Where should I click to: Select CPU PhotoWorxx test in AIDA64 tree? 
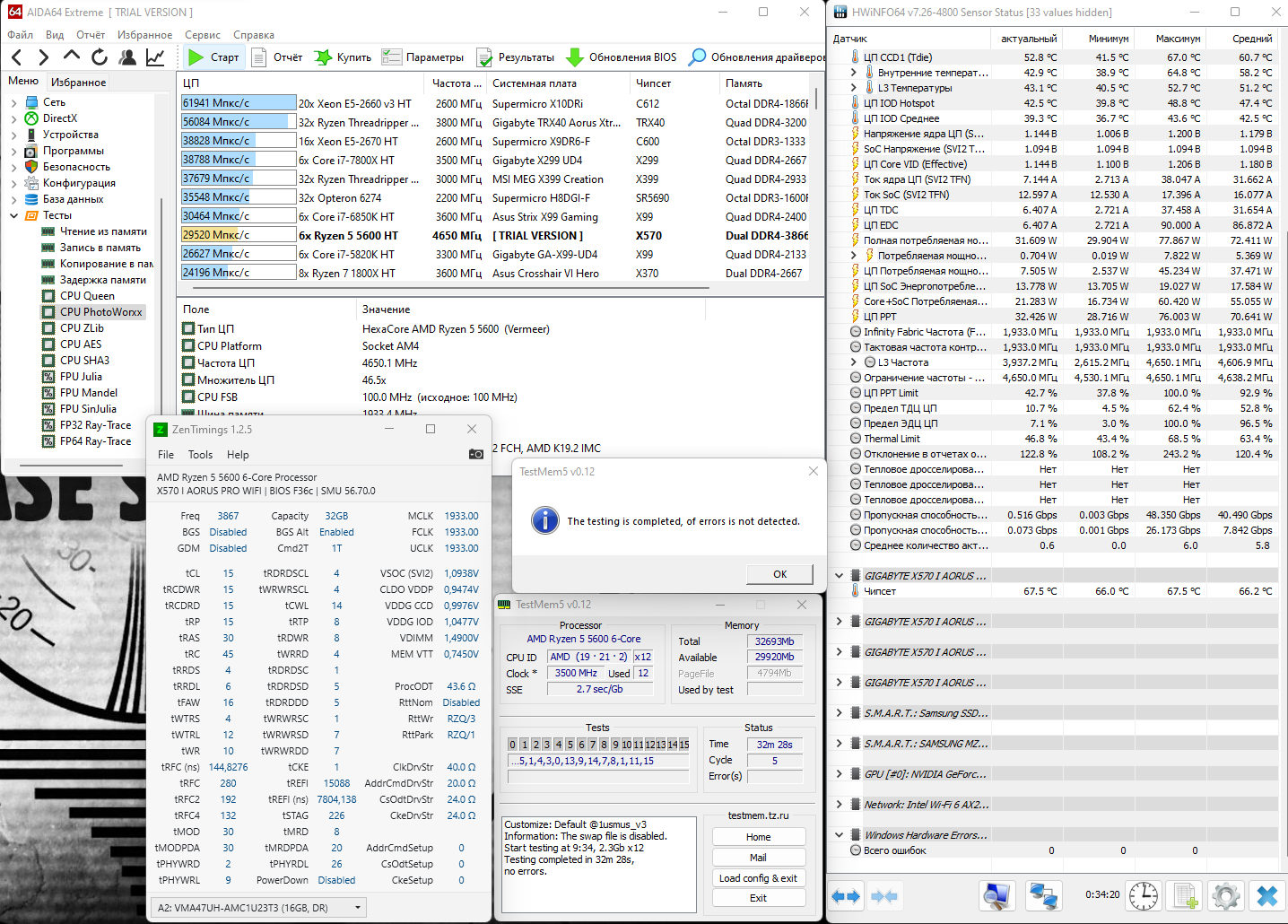coord(101,312)
